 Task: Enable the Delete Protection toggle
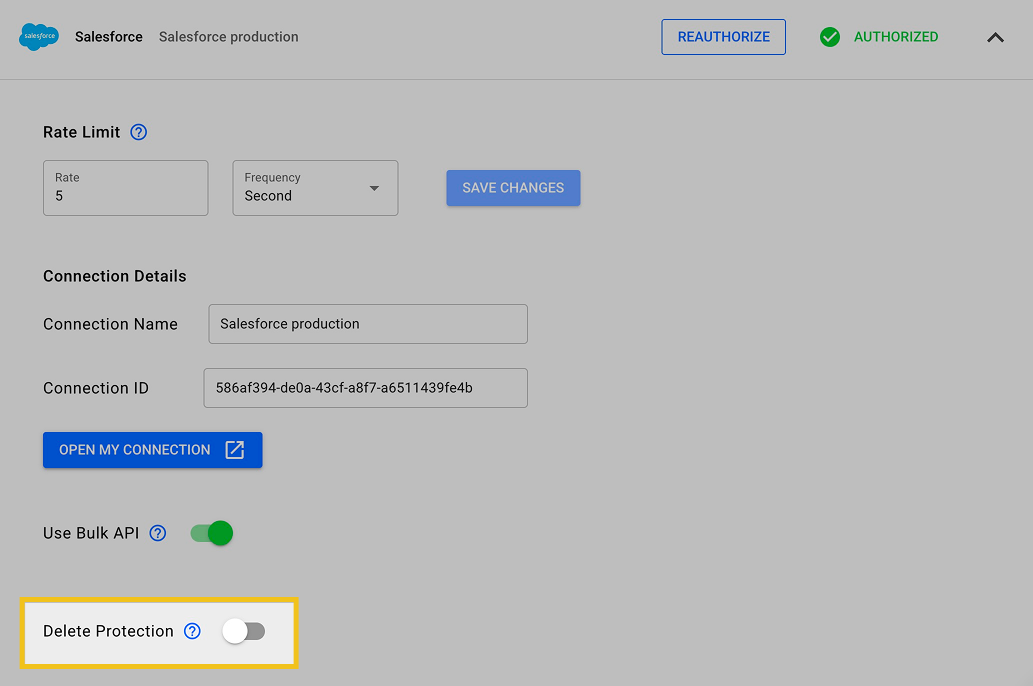tap(244, 631)
